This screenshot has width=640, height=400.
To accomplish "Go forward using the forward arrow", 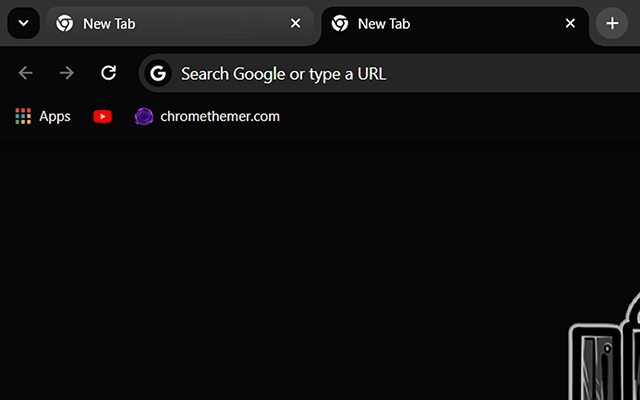I will coord(67,73).
